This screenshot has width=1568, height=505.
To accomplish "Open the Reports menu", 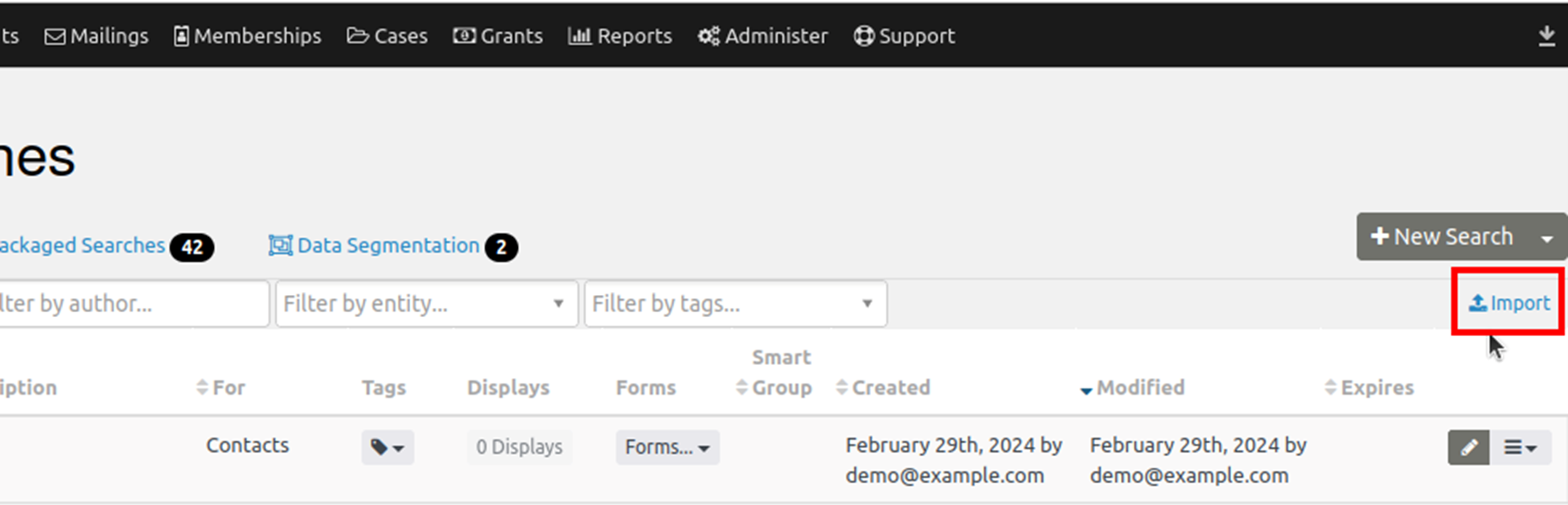I will pos(620,36).
